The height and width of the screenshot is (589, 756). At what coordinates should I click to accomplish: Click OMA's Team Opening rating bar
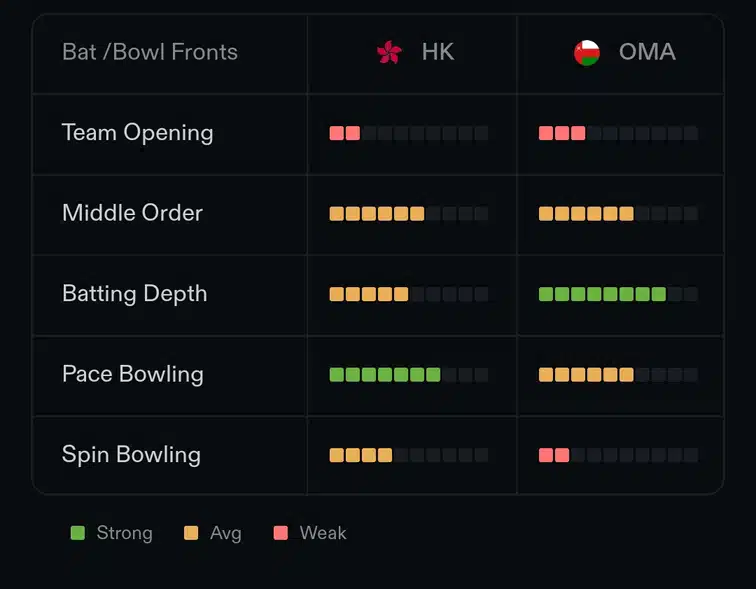(x=618, y=133)
